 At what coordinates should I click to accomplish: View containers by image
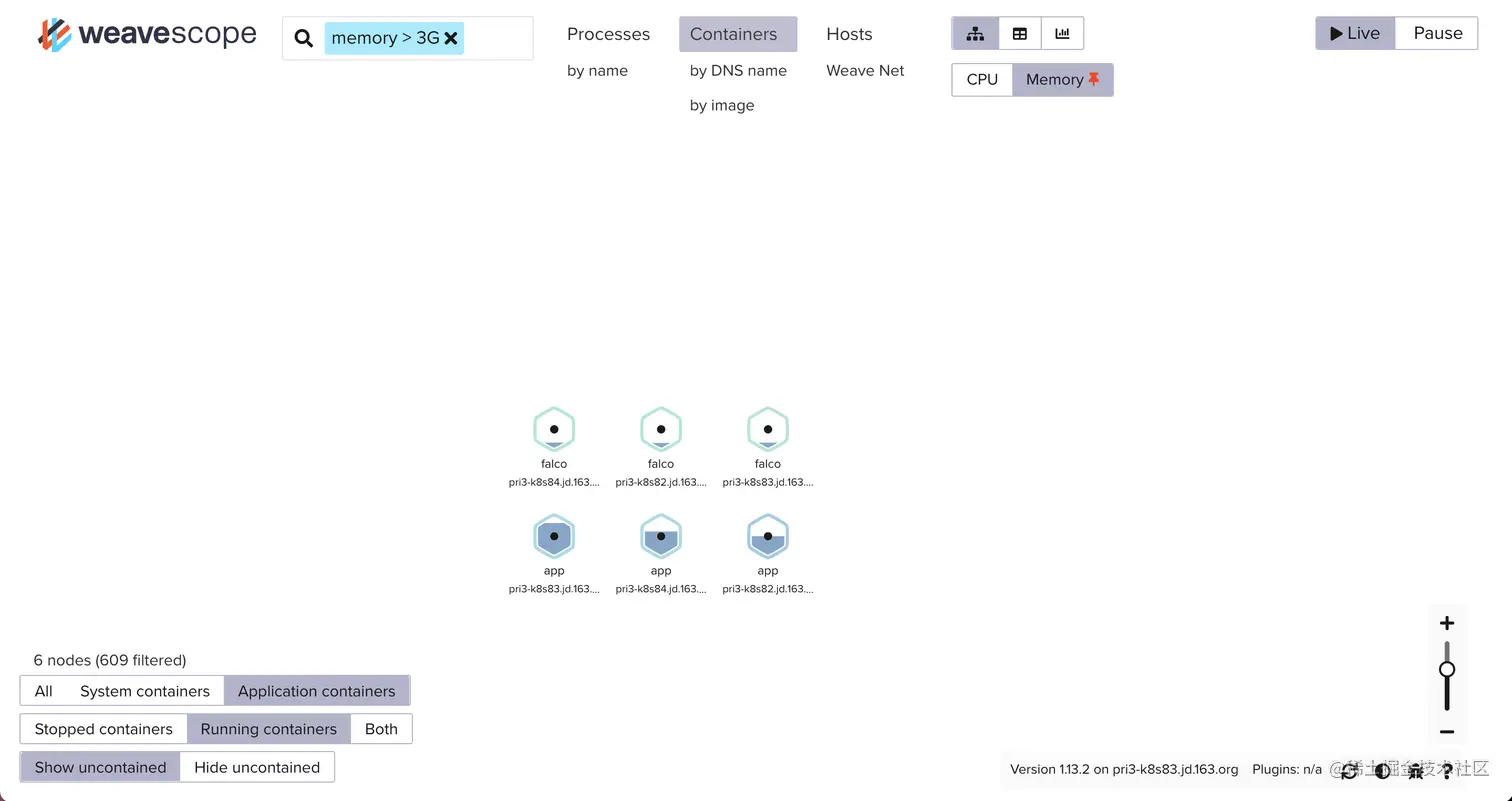pos(722,105)
